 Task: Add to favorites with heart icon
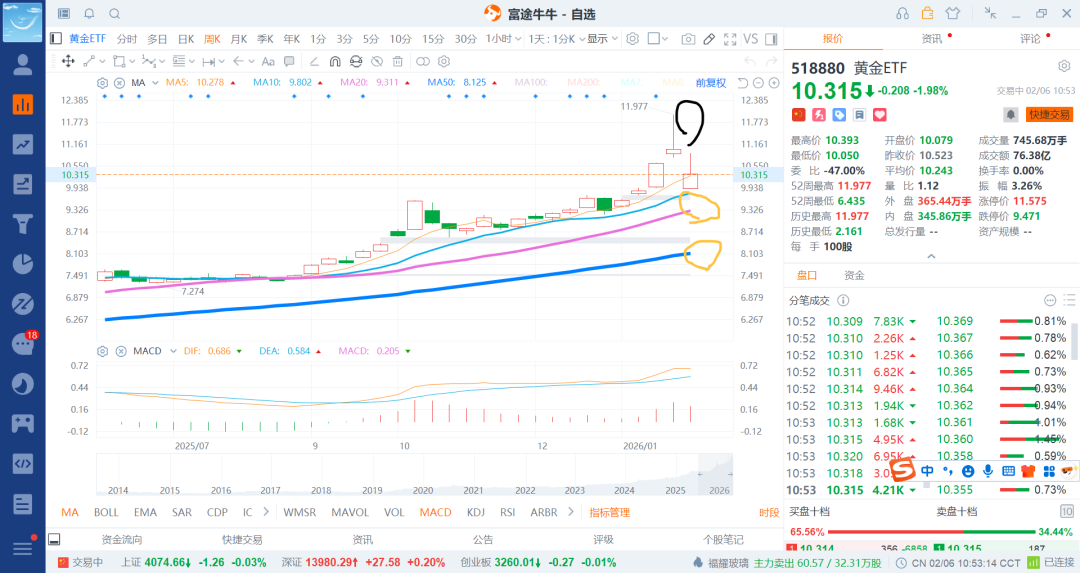880,114
